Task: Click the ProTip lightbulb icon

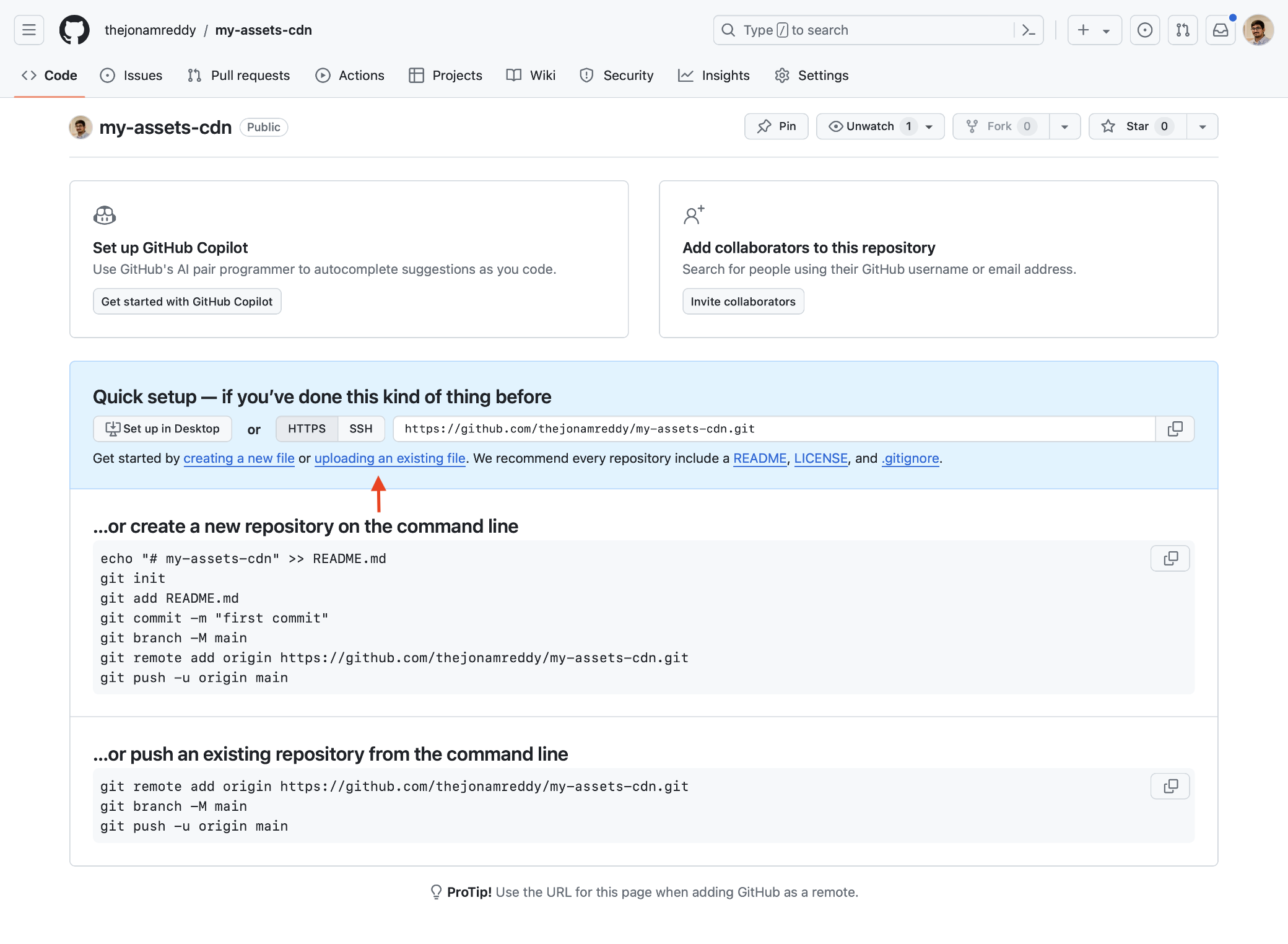Action: [436, 892]
